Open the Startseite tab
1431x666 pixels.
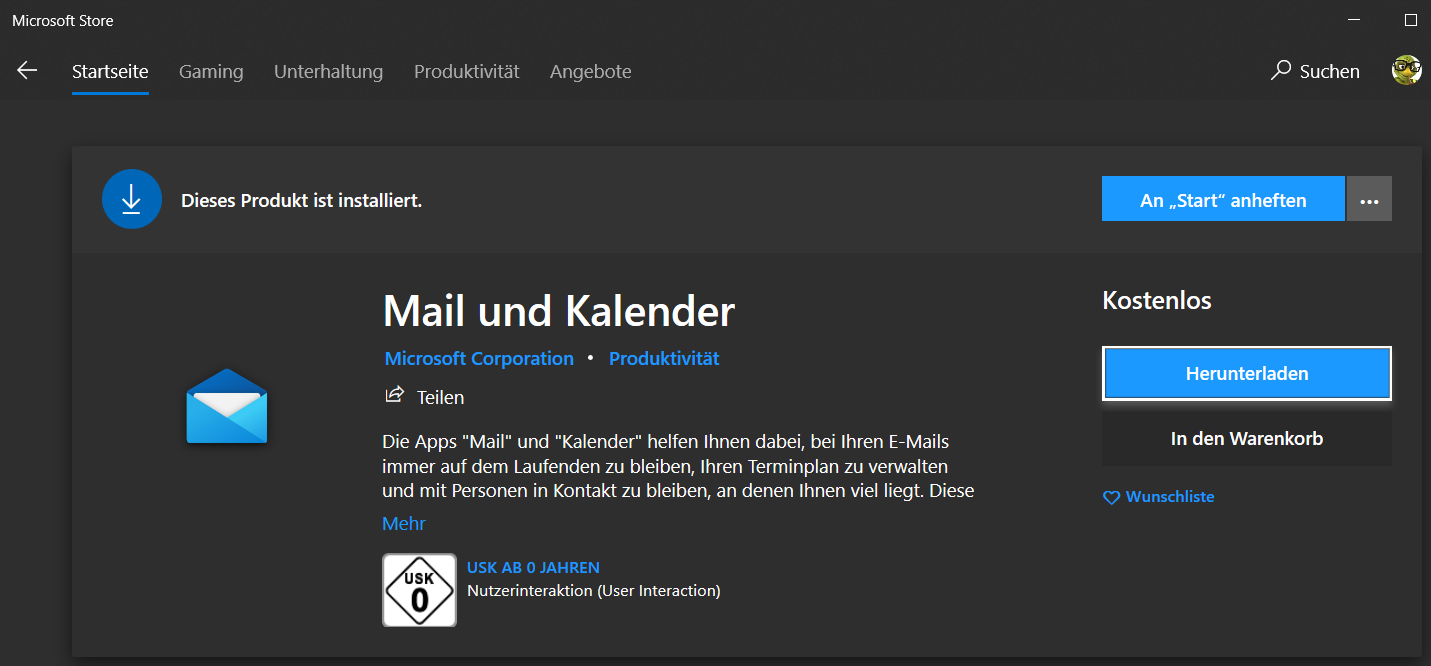110,71
